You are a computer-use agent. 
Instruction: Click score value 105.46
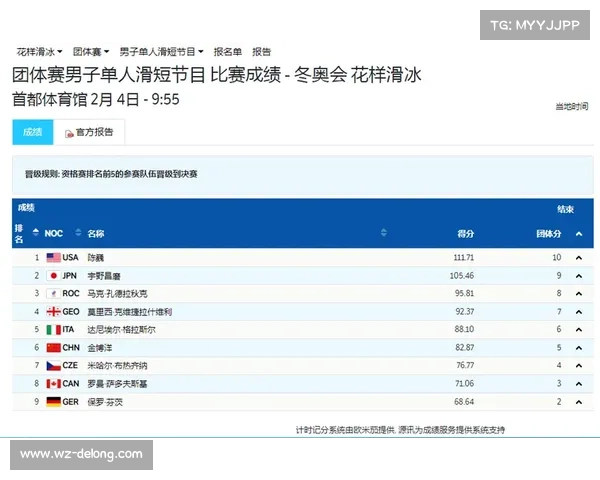pos(462,276)
